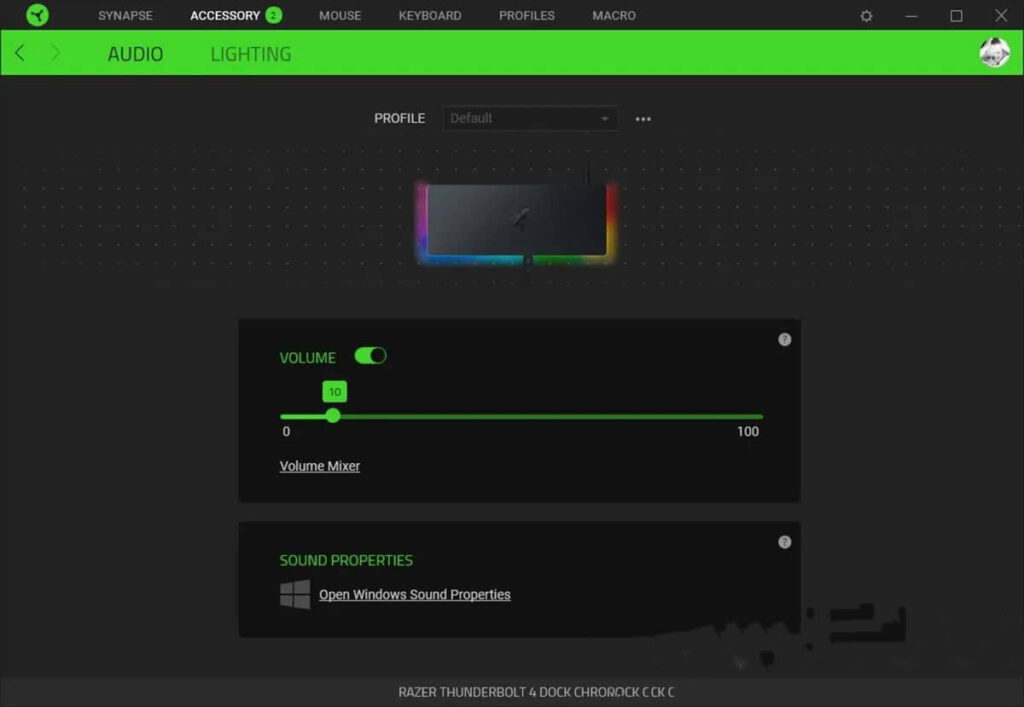Select the Audio subtab

[x=135, y=54]
